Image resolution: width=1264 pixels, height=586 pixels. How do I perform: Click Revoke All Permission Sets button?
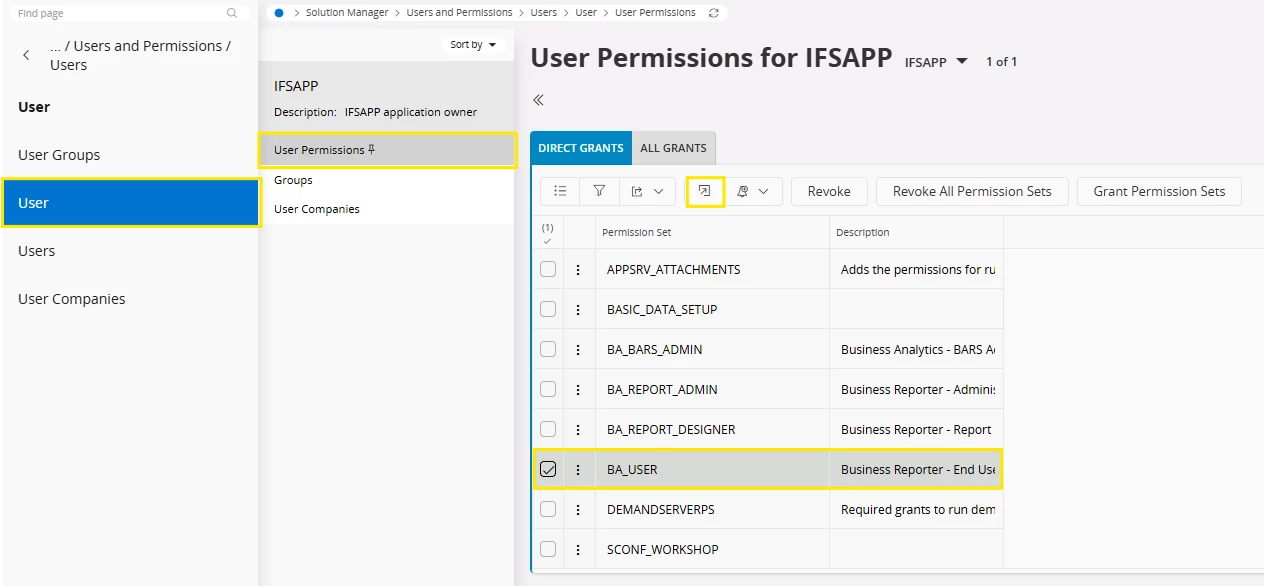click(971, 191)
